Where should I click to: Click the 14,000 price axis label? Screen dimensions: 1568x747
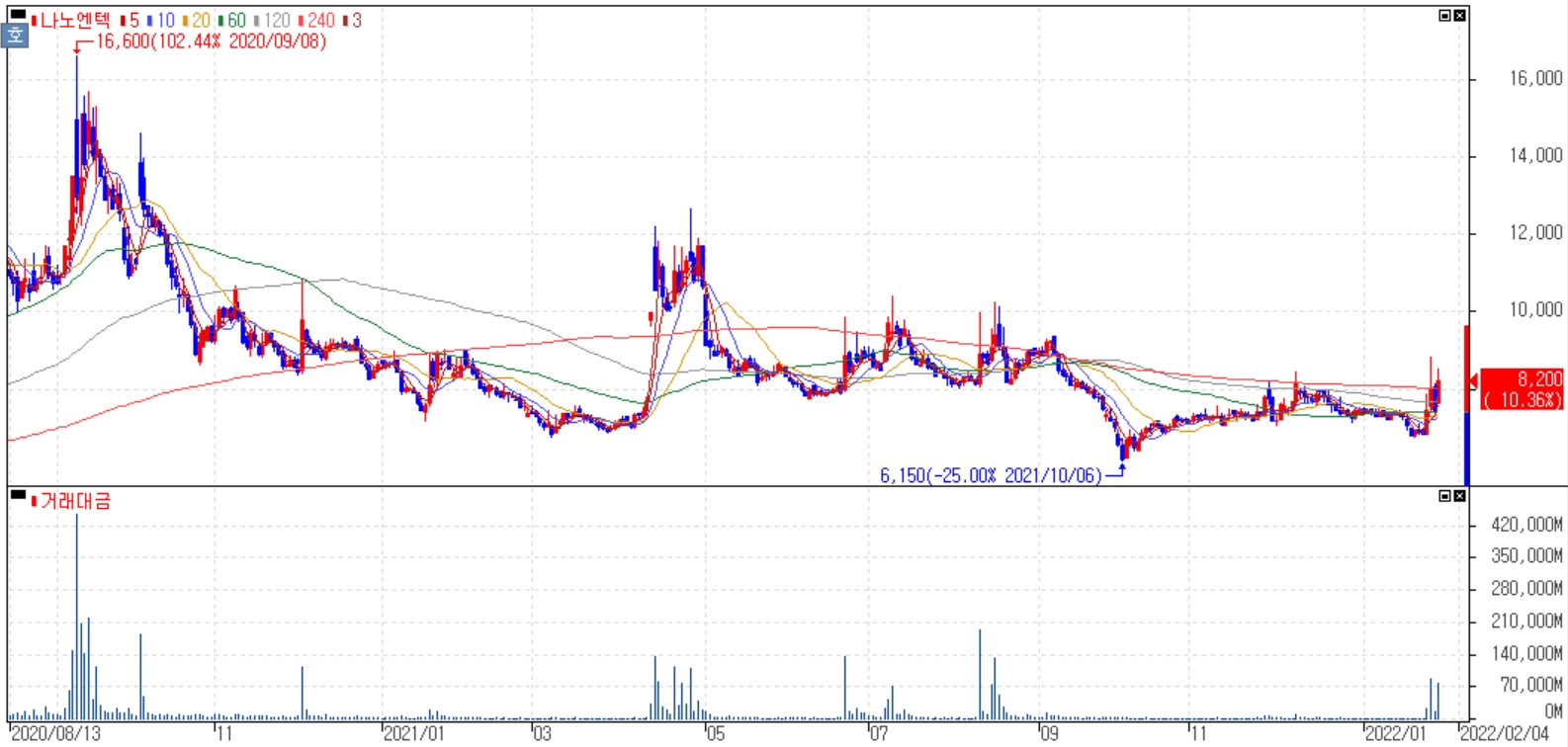click(1535, 155)
